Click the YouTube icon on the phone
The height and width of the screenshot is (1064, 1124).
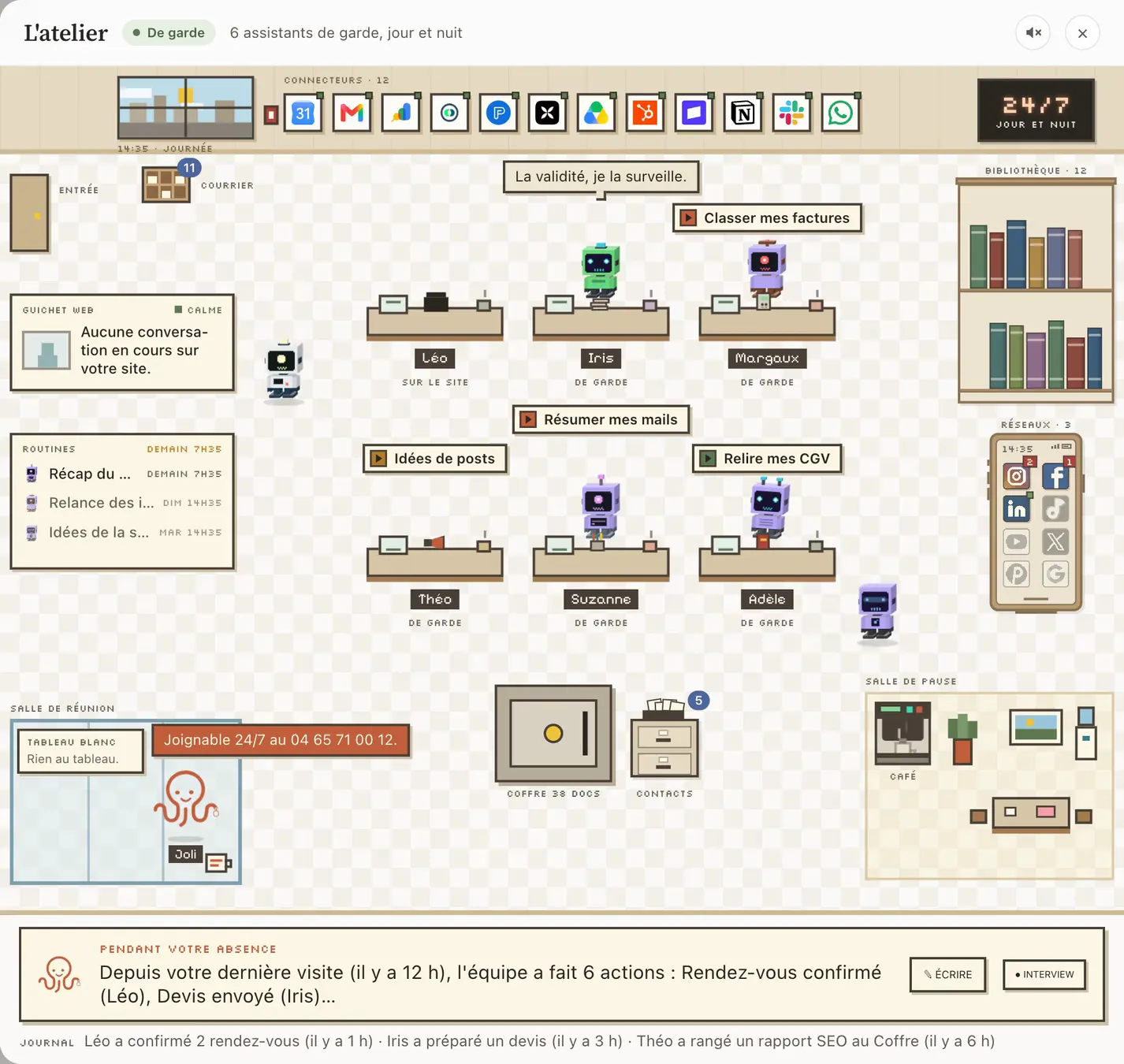(x=1017, y=541)
